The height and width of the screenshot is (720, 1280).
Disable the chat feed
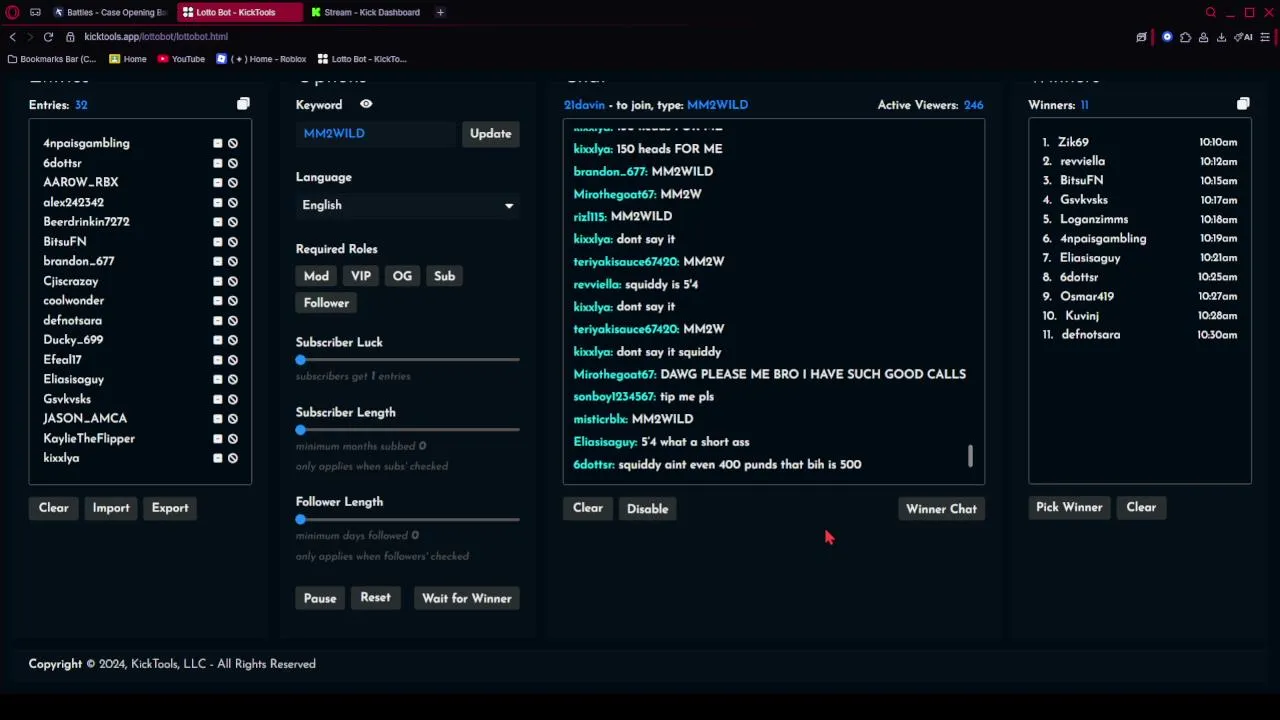click(647, 509)
